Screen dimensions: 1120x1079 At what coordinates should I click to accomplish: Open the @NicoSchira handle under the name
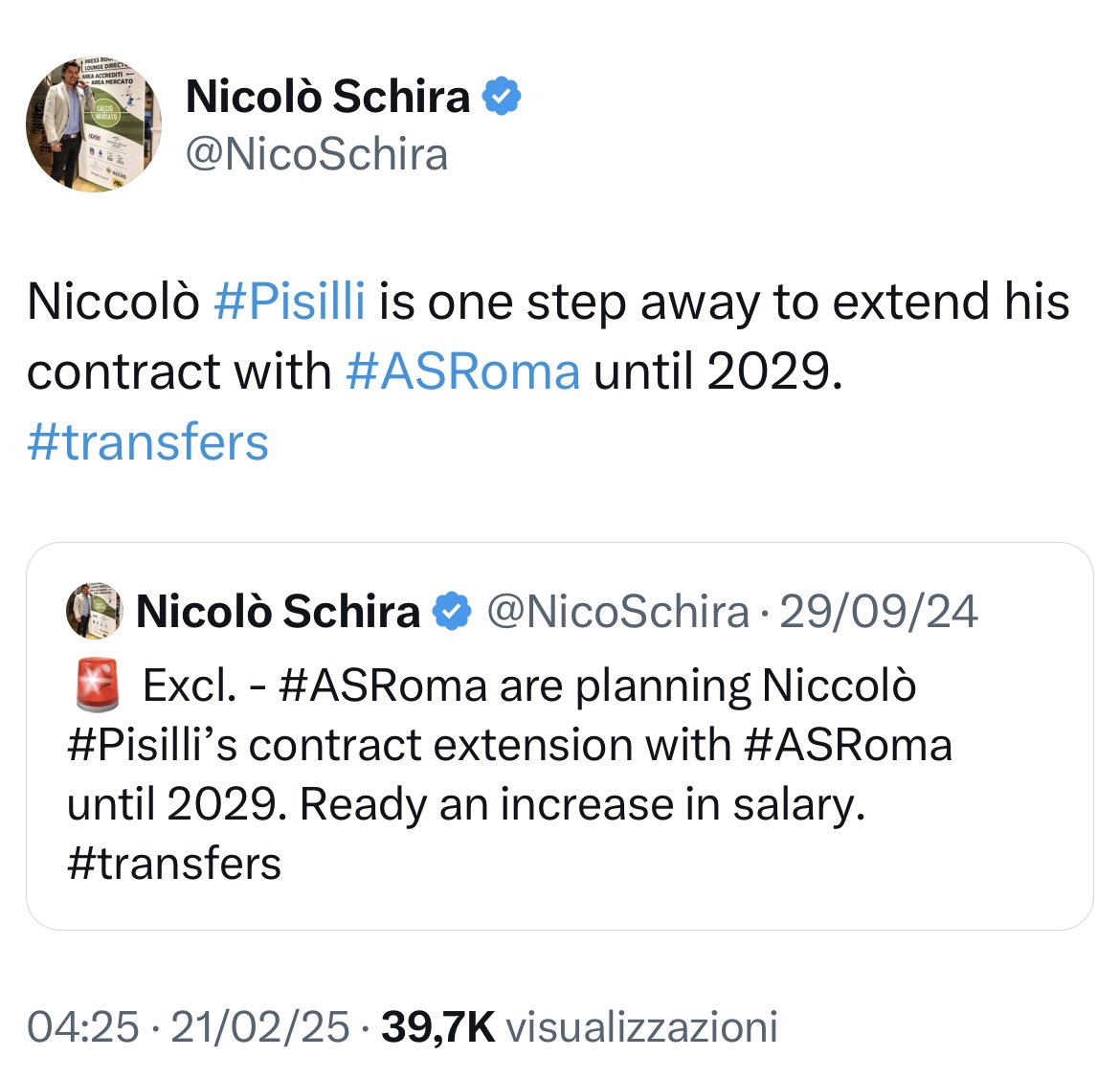(x=317, y=154)
